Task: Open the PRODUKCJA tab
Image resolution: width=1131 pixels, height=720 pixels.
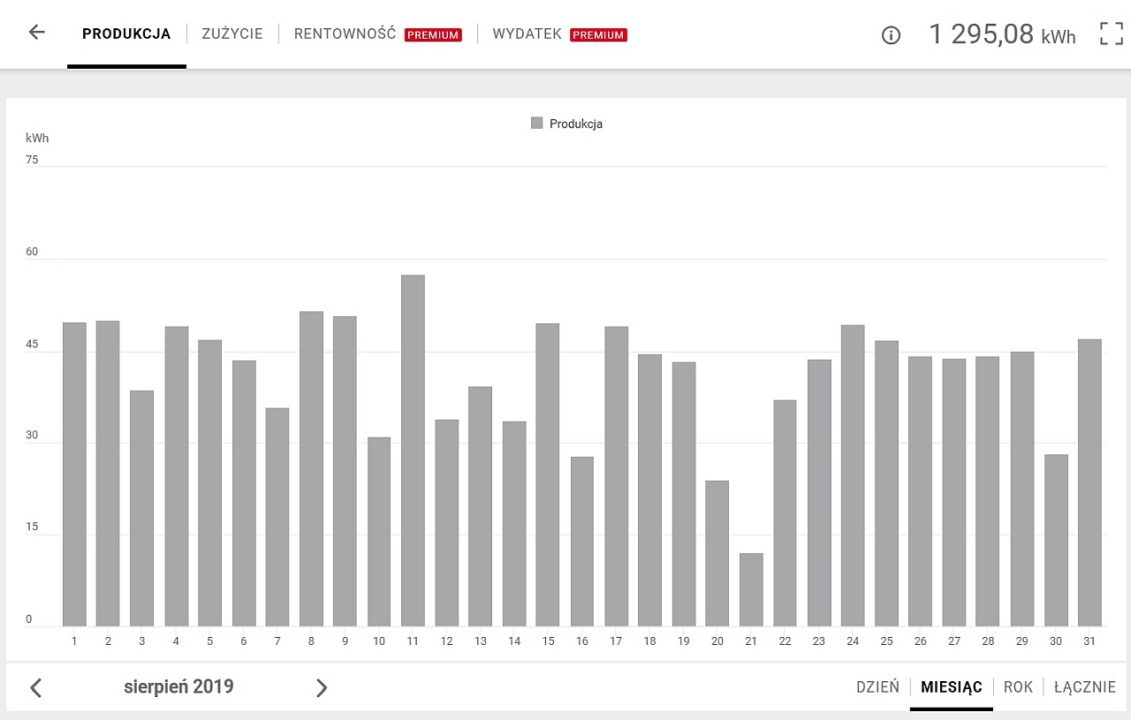Action: [126, 34]
